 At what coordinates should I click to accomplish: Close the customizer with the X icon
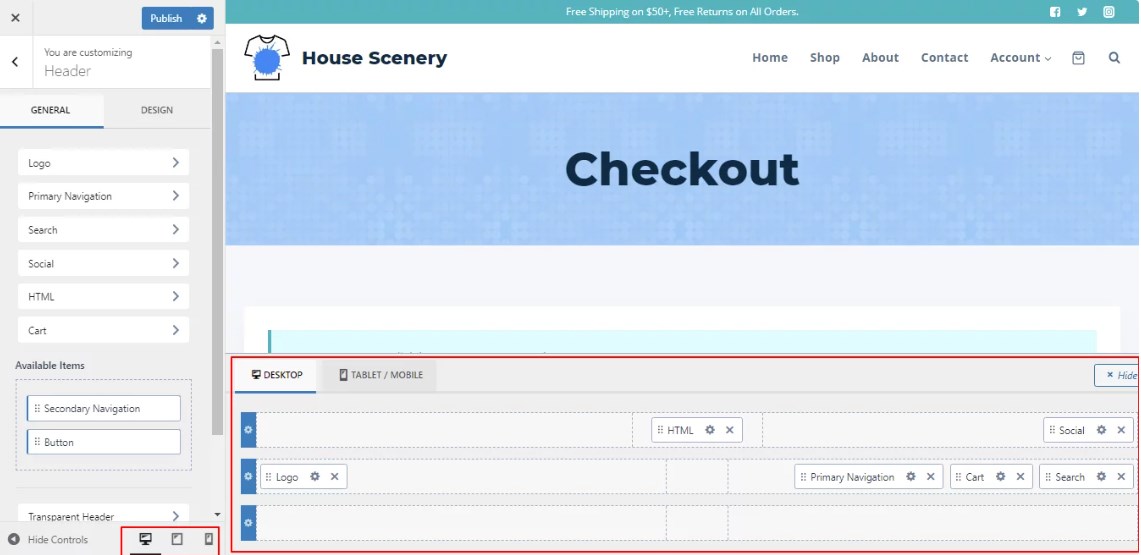pyautogui.click(x=15, y=18)
